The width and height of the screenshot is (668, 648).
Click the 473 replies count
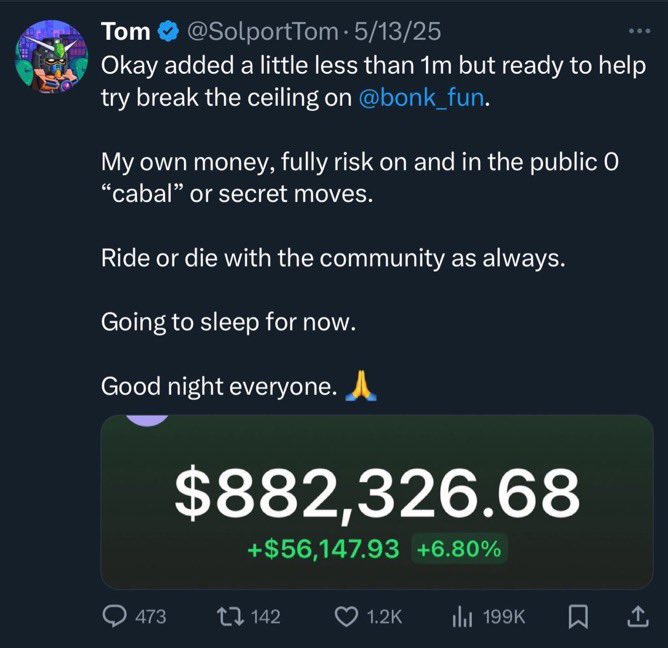[x=151, y=617]
